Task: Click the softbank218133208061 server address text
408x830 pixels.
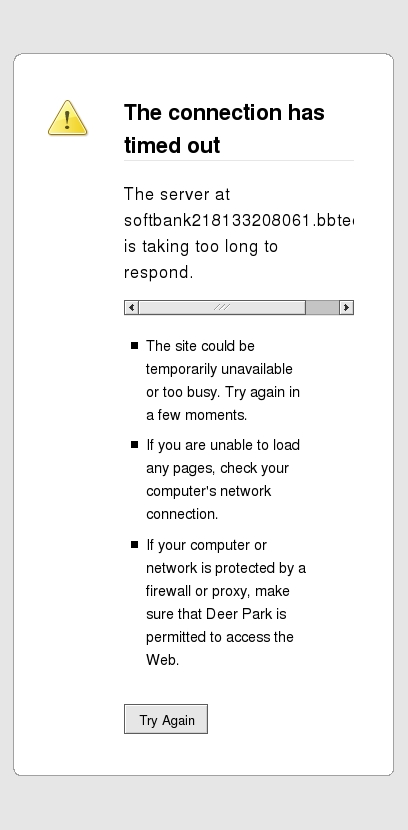Action: click(239, 220)
